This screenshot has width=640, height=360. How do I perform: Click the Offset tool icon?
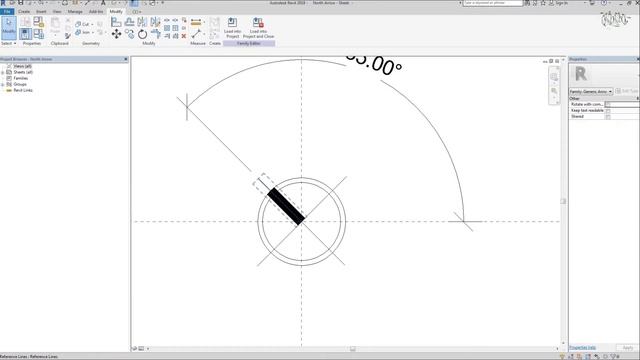[x=129, y=22]
